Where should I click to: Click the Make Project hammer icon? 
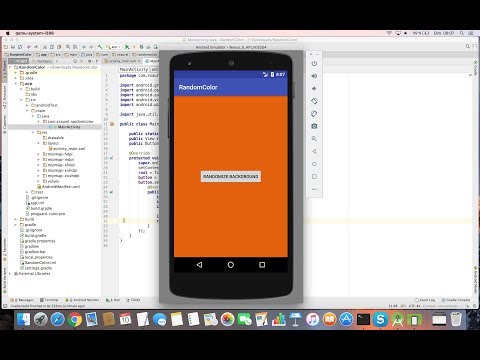[100, 47]
